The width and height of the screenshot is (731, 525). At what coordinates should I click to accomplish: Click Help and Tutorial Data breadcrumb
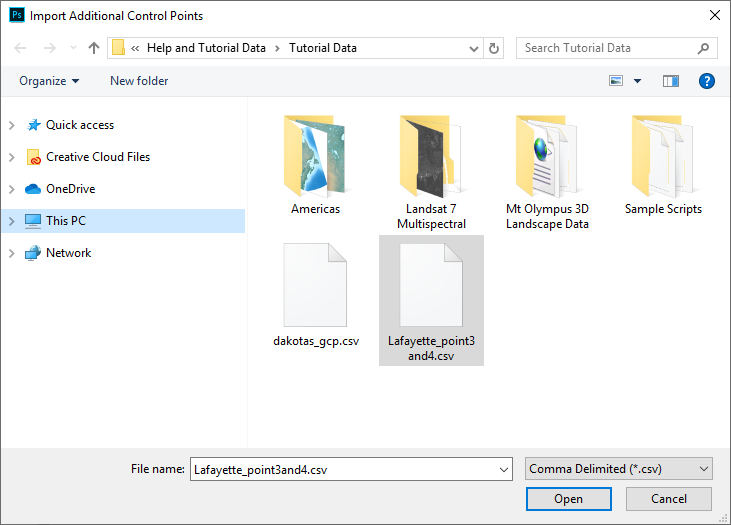[x=206, y=48]
